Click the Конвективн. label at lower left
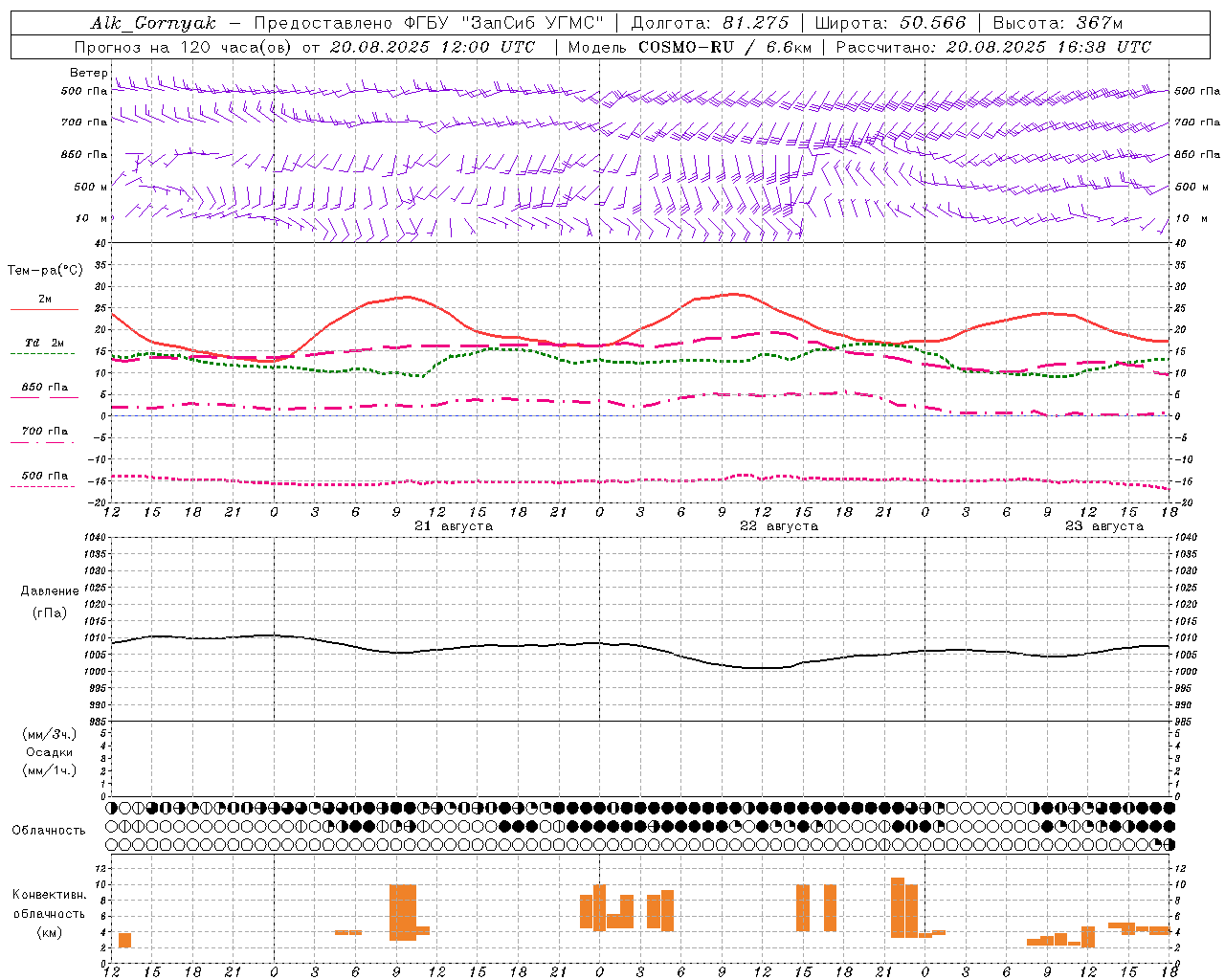This screenshot has width=1225, height=980. point(50,895)
